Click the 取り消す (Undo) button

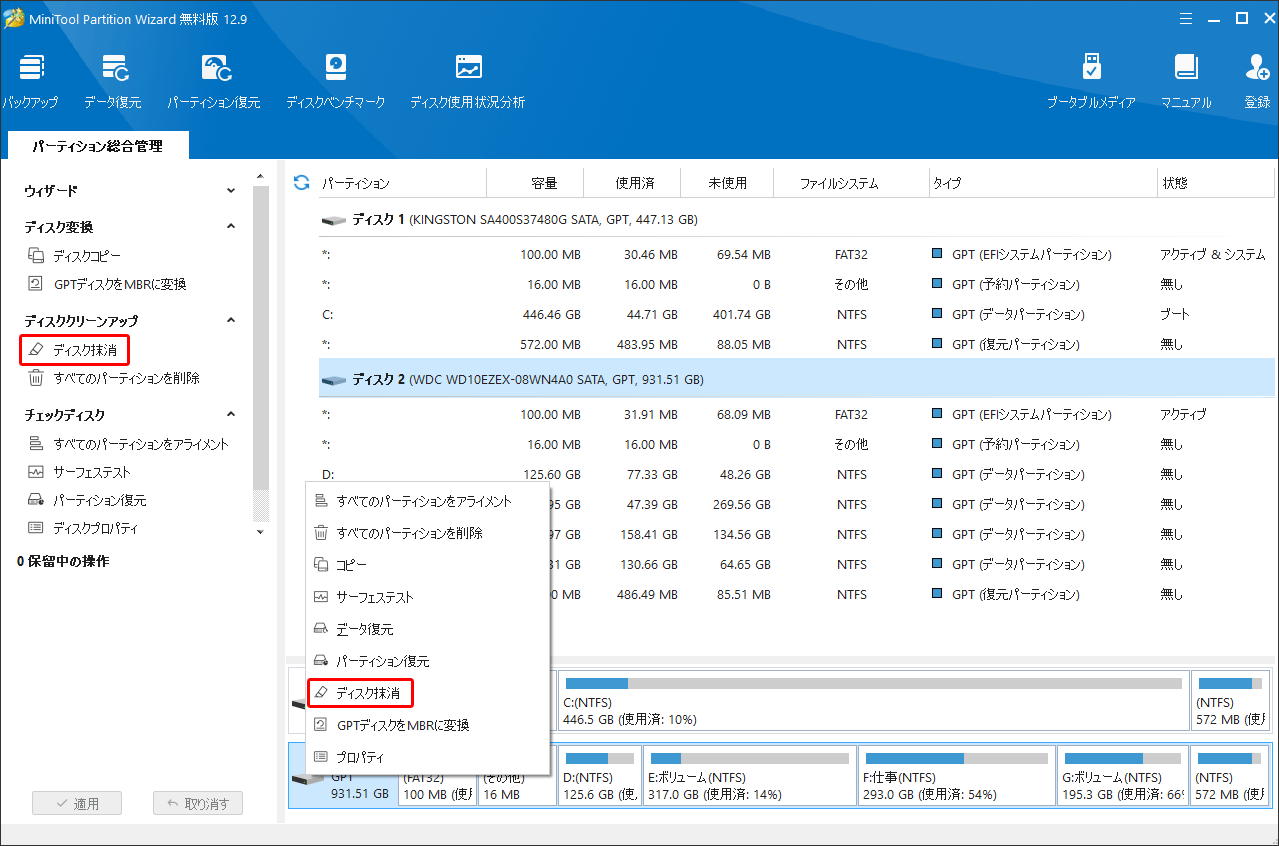coord(198,803)
